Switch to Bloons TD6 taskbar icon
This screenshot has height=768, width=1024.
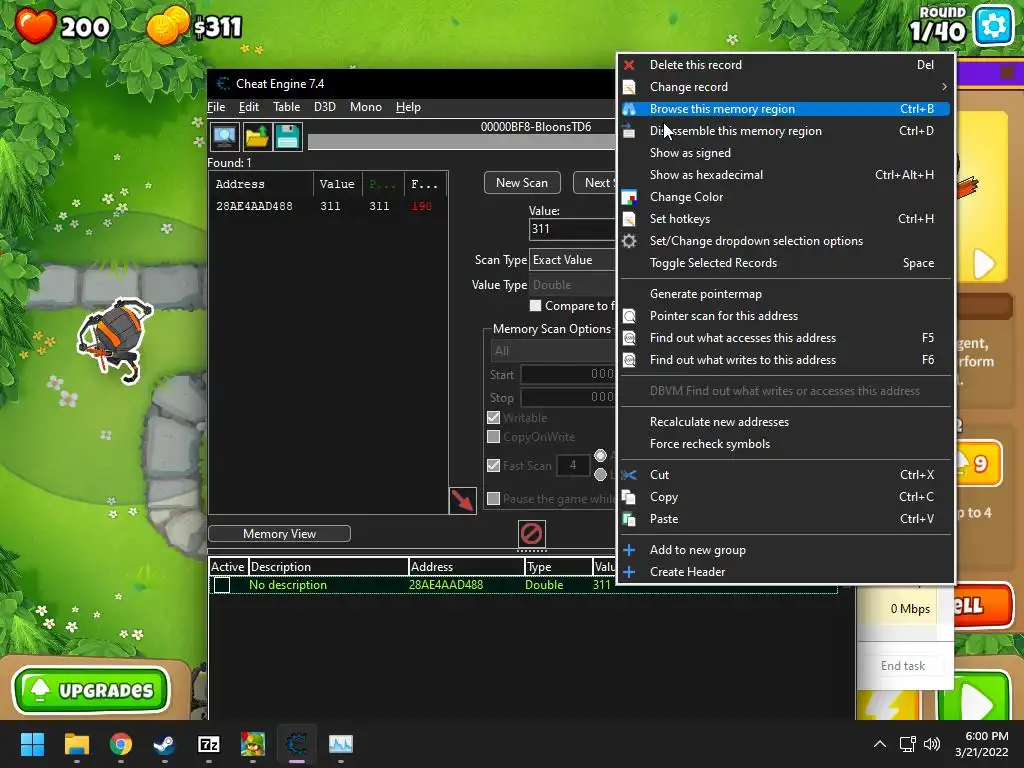pos(253,744)
